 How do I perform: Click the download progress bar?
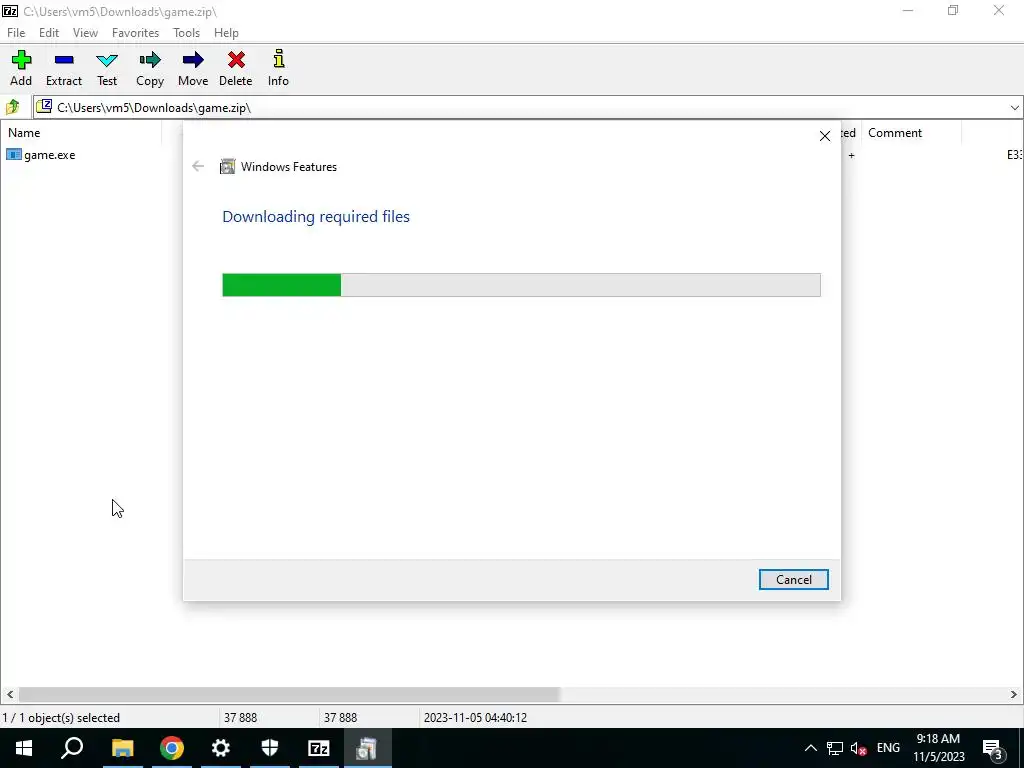521,285
